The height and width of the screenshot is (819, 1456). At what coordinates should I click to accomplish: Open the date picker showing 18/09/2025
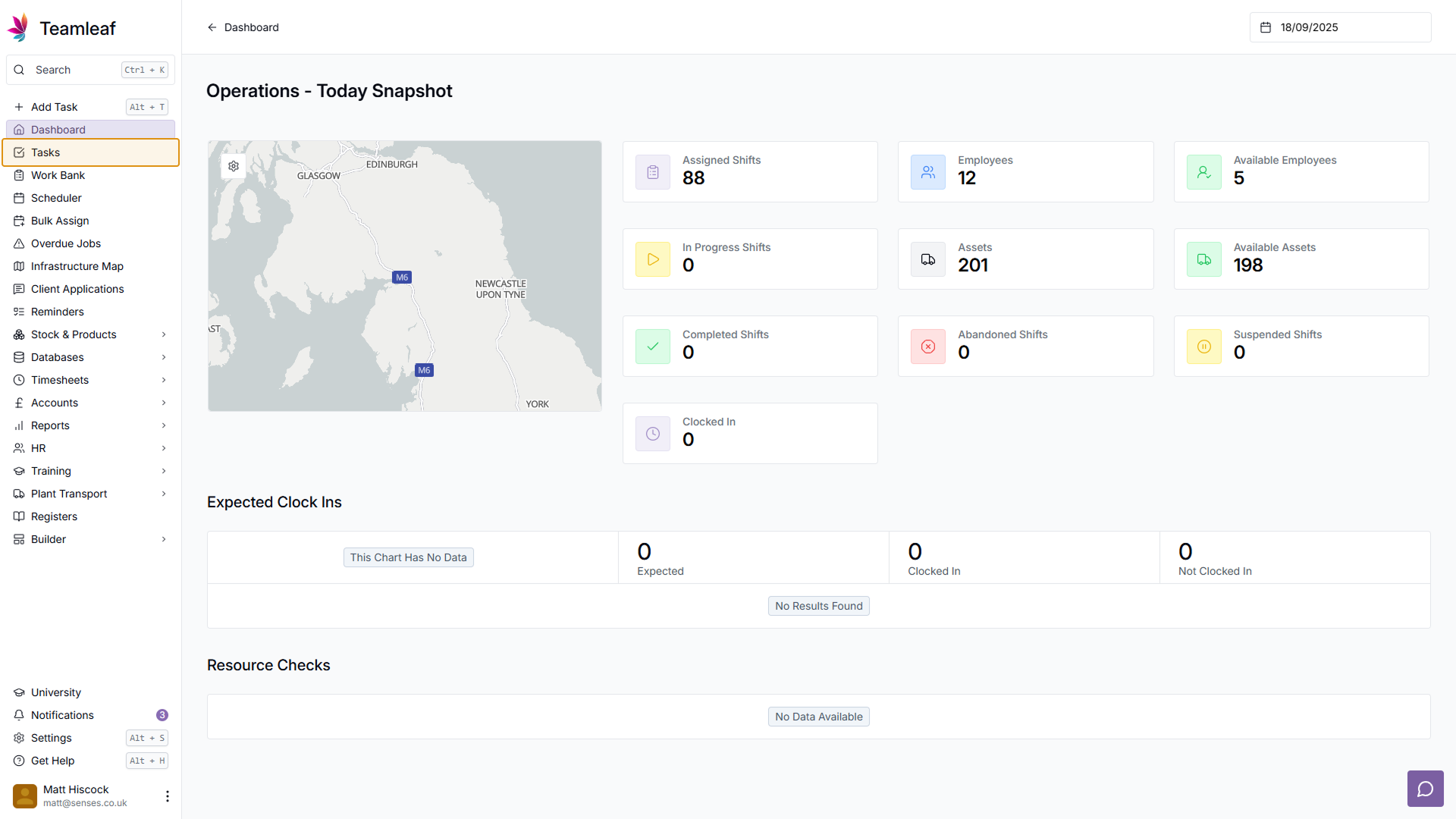1339,27
